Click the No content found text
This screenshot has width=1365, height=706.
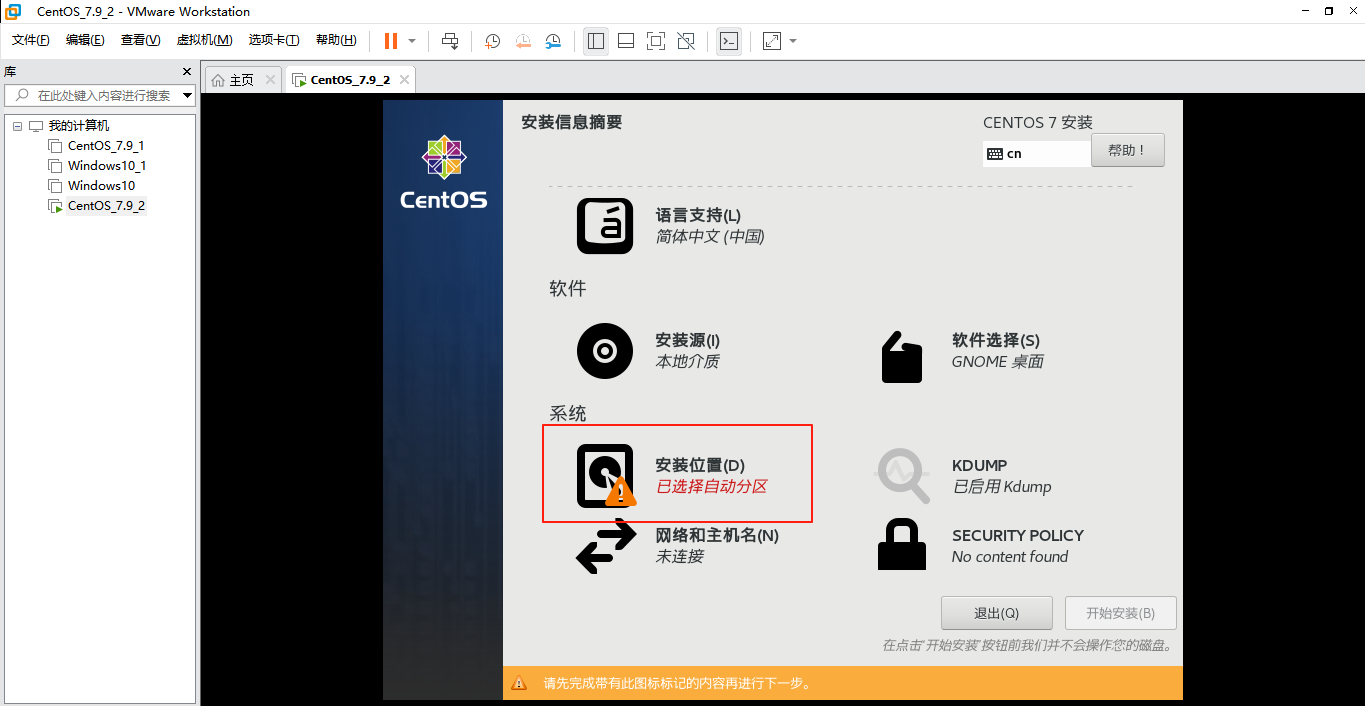pyautogui.click(x=1010, y=557)
